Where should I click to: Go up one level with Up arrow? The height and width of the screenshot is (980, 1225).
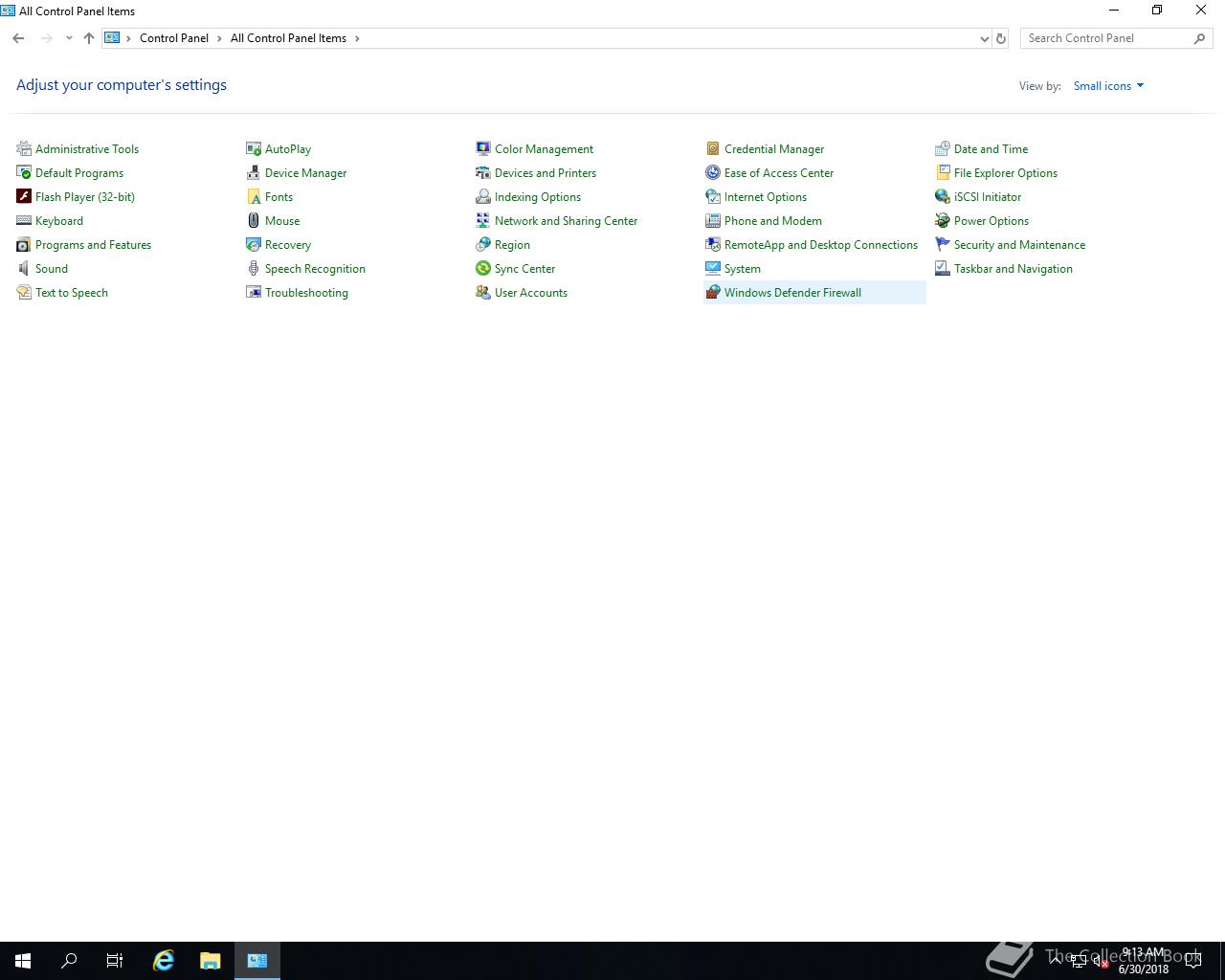[x=89, y=38]
